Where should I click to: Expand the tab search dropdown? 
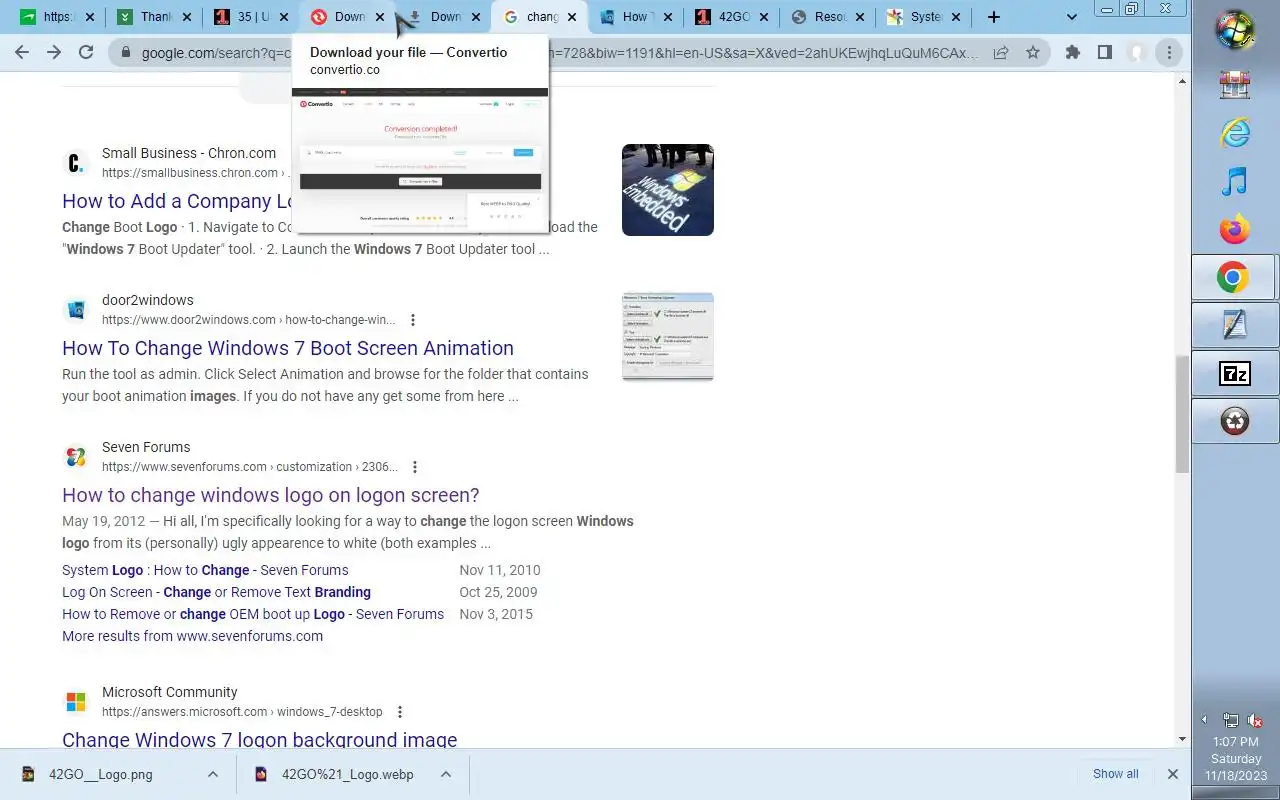click(1072, 17)
